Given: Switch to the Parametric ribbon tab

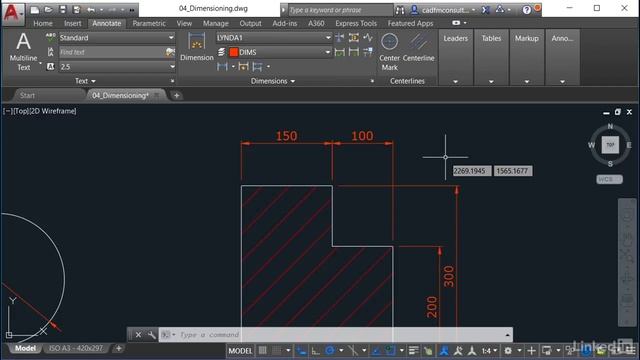Looking at the screenshot, I should (149, 23).
